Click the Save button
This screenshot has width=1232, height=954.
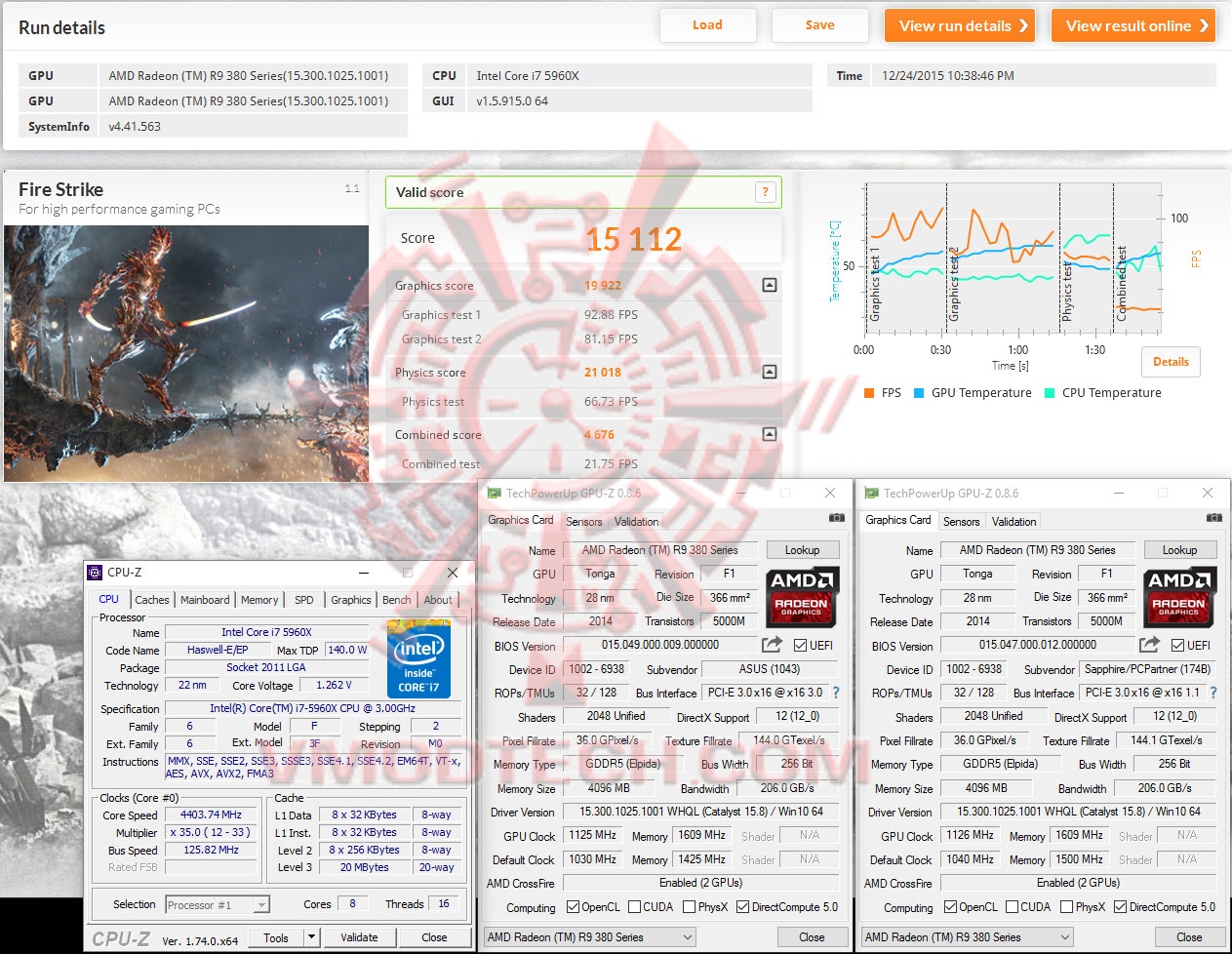click(819, 25)
